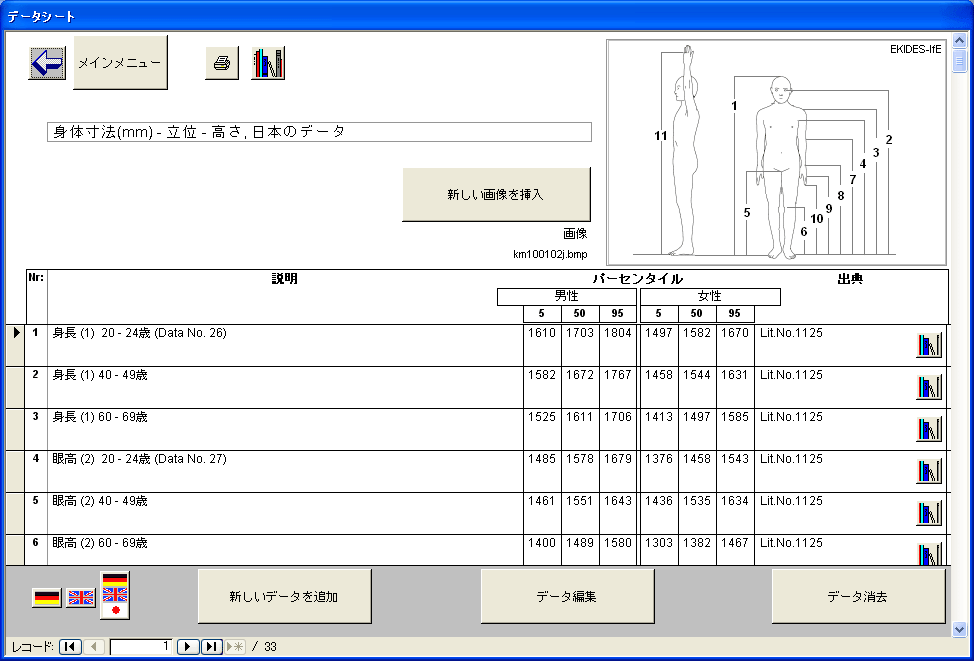The height and width of the screenshot is (661, 974).
Task: Click the 新しい画像を挿入 button
Action: tap(496, 194)
